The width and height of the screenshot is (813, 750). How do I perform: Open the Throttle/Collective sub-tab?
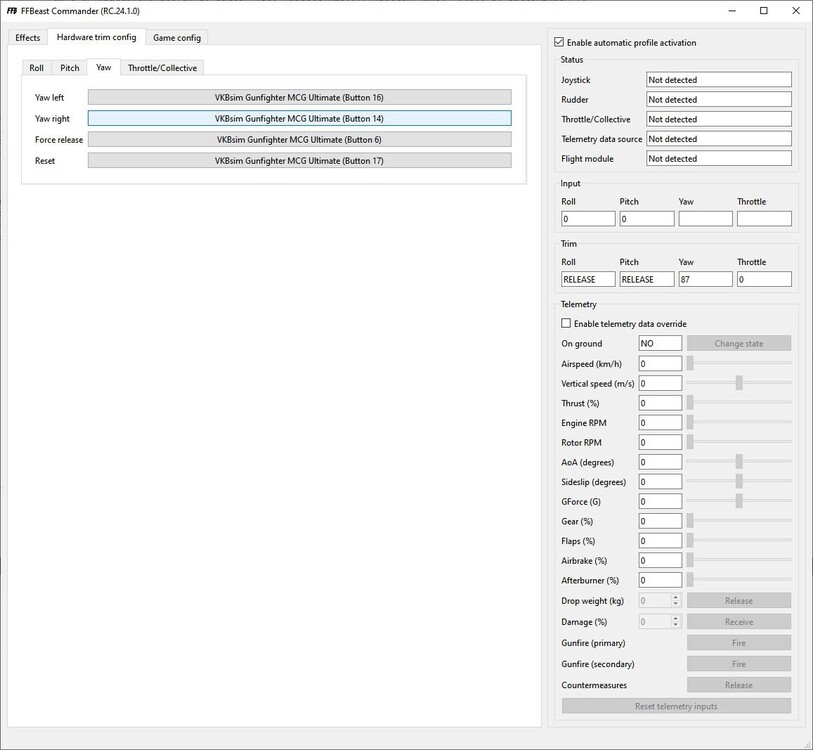pyautogui.click(x=162, y=68)
